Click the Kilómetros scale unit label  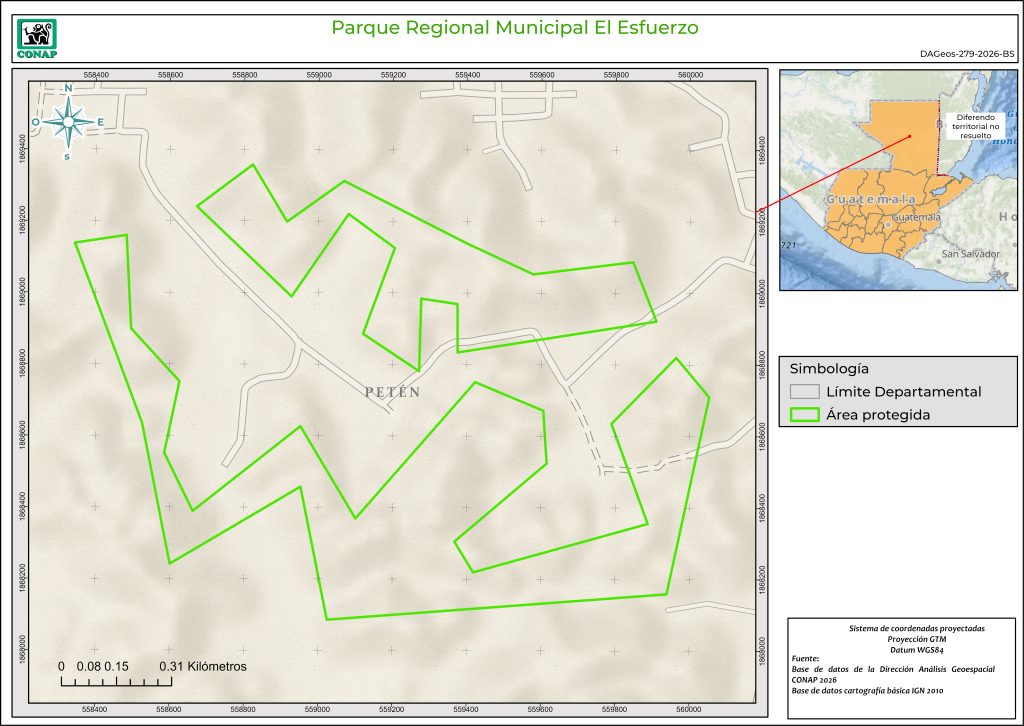coord(214,666)
